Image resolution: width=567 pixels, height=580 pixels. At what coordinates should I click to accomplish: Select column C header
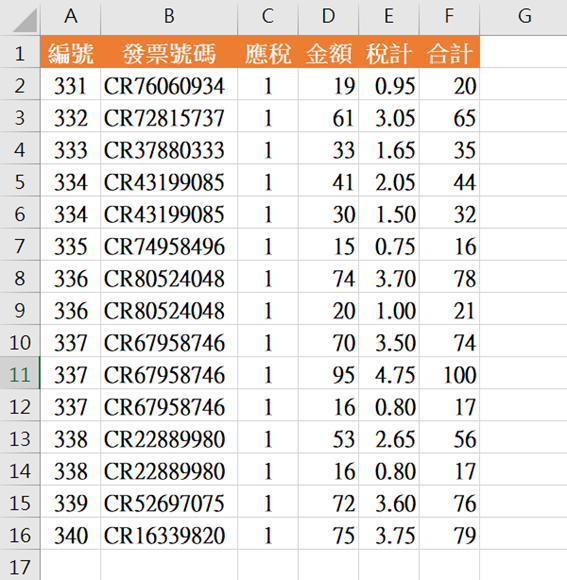[x=268, y=17]
